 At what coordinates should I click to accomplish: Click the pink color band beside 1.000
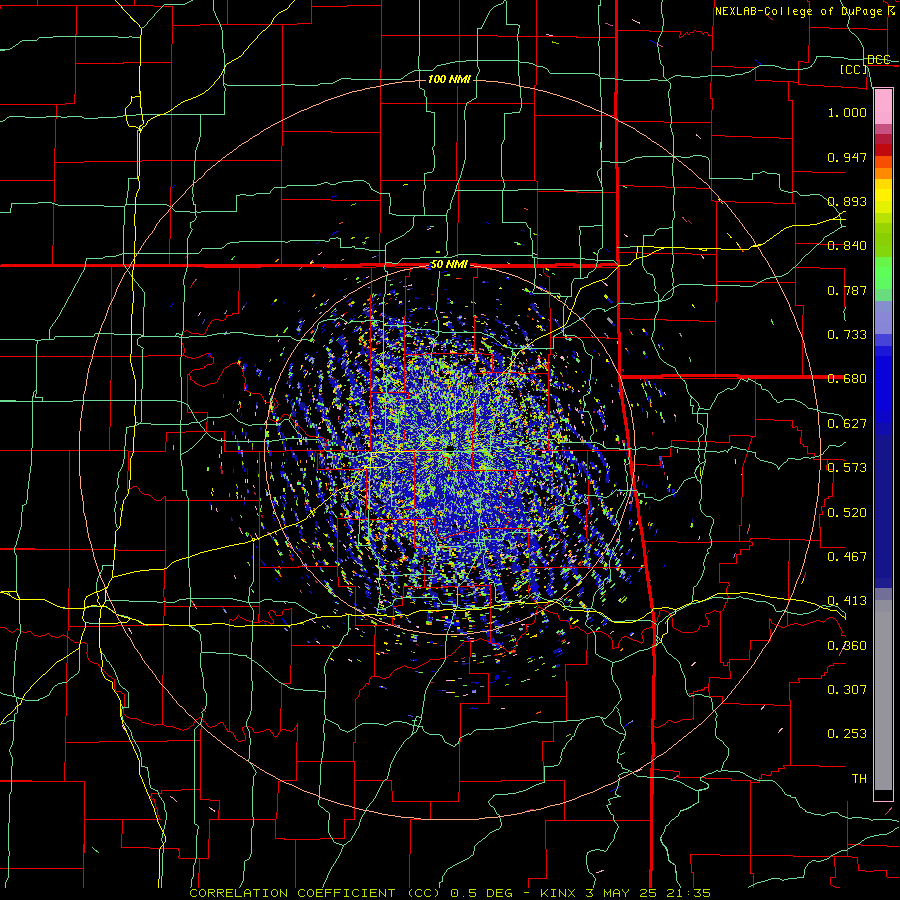[x=883, y=107]
